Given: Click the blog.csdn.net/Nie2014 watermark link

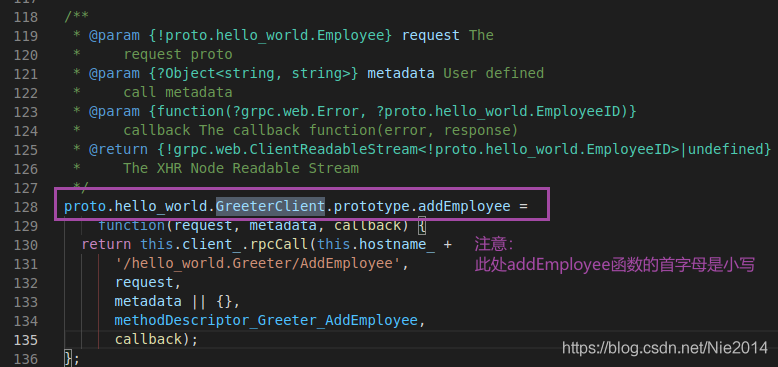Looking at the screenshot, I should pos(664,348).
